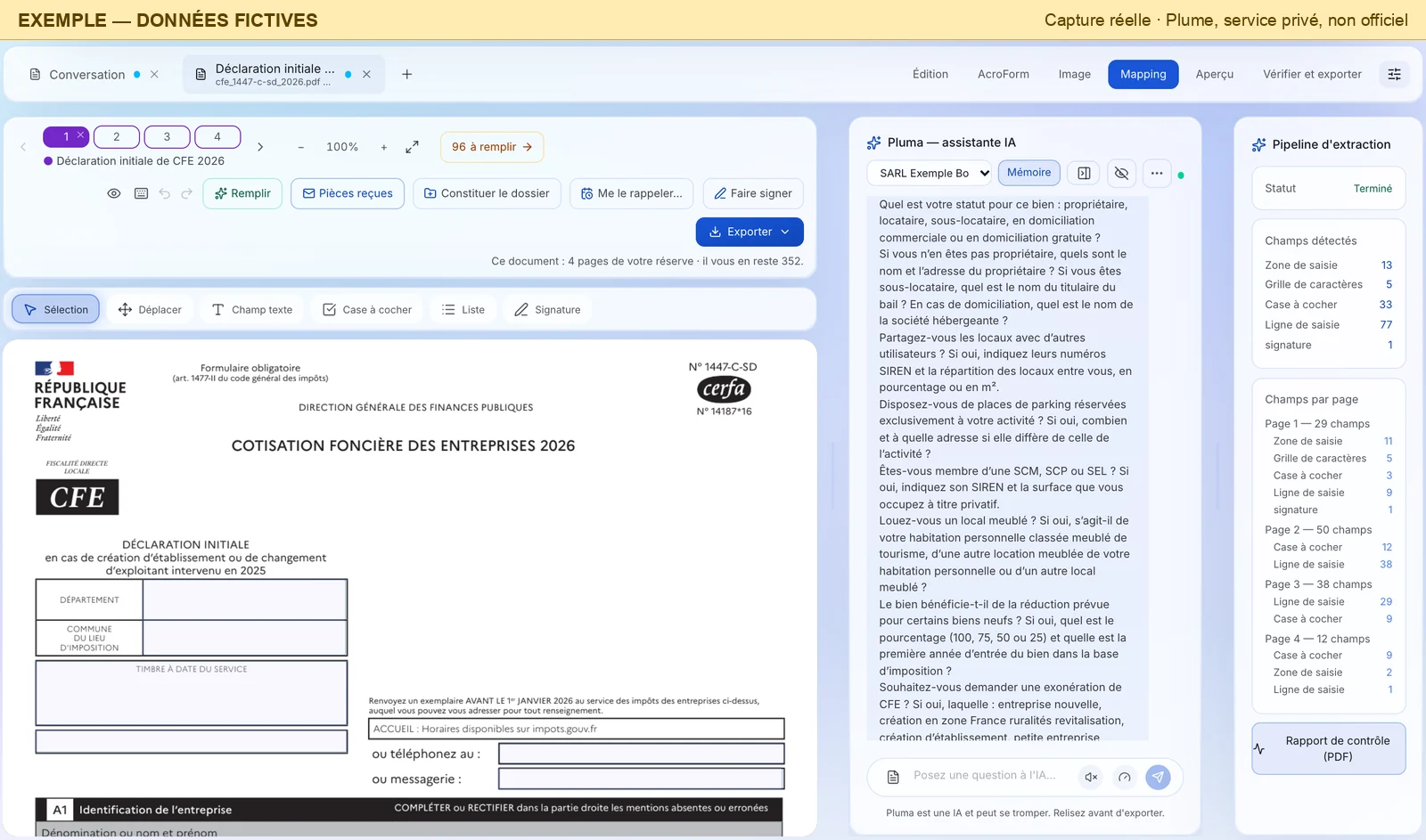This screenshot has width=1426, height=840.
Task: Select page 4 button
Action: 217,136
